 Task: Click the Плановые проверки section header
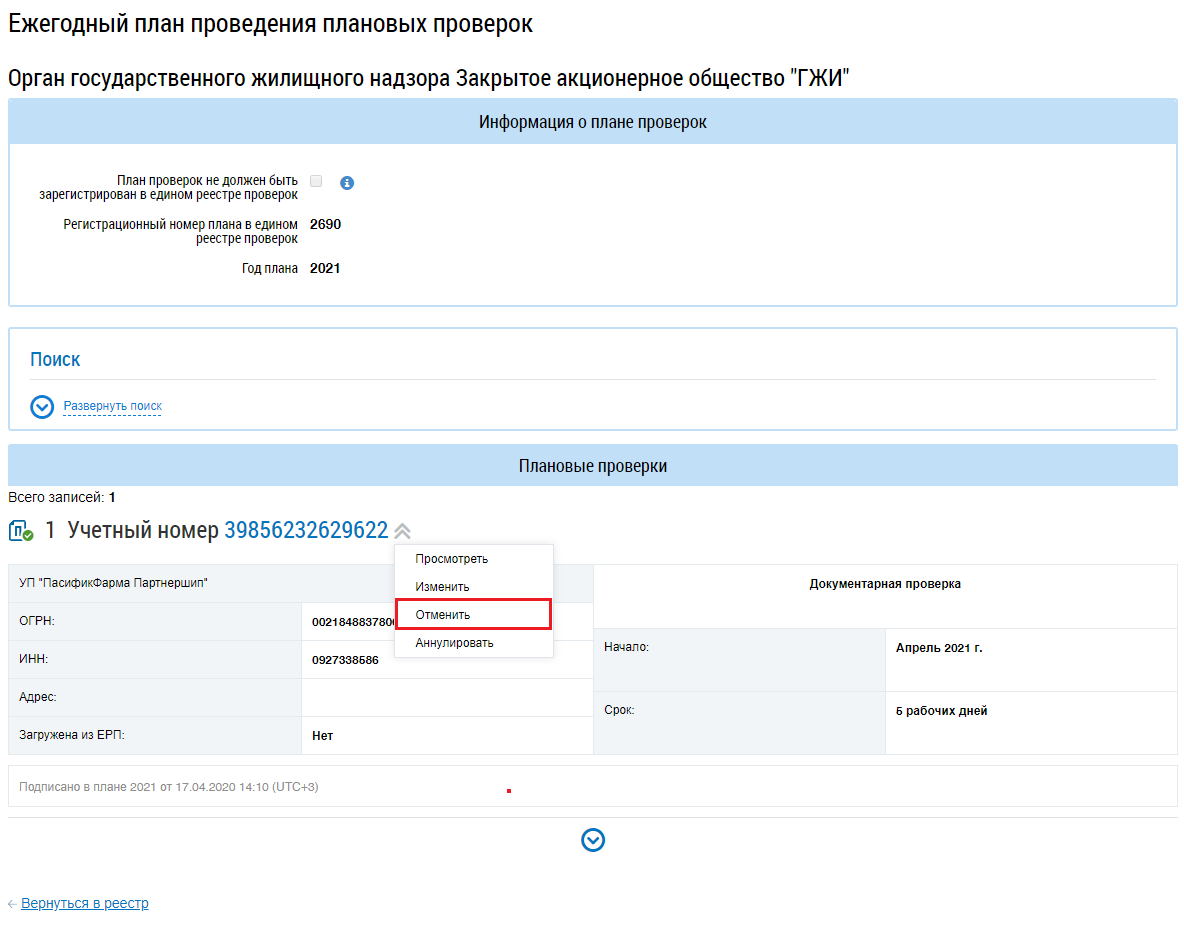click(x=593, y=465)
